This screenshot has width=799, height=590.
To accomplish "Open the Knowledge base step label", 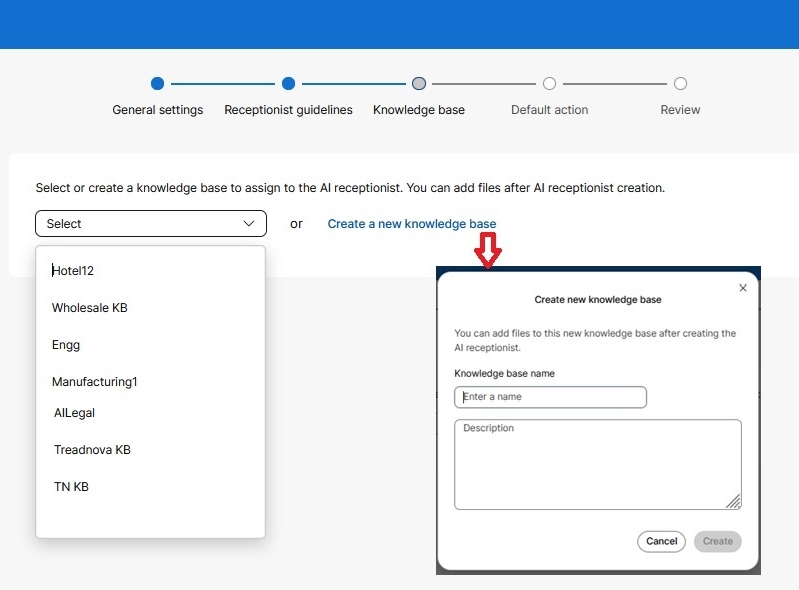I will click(419, 110).
